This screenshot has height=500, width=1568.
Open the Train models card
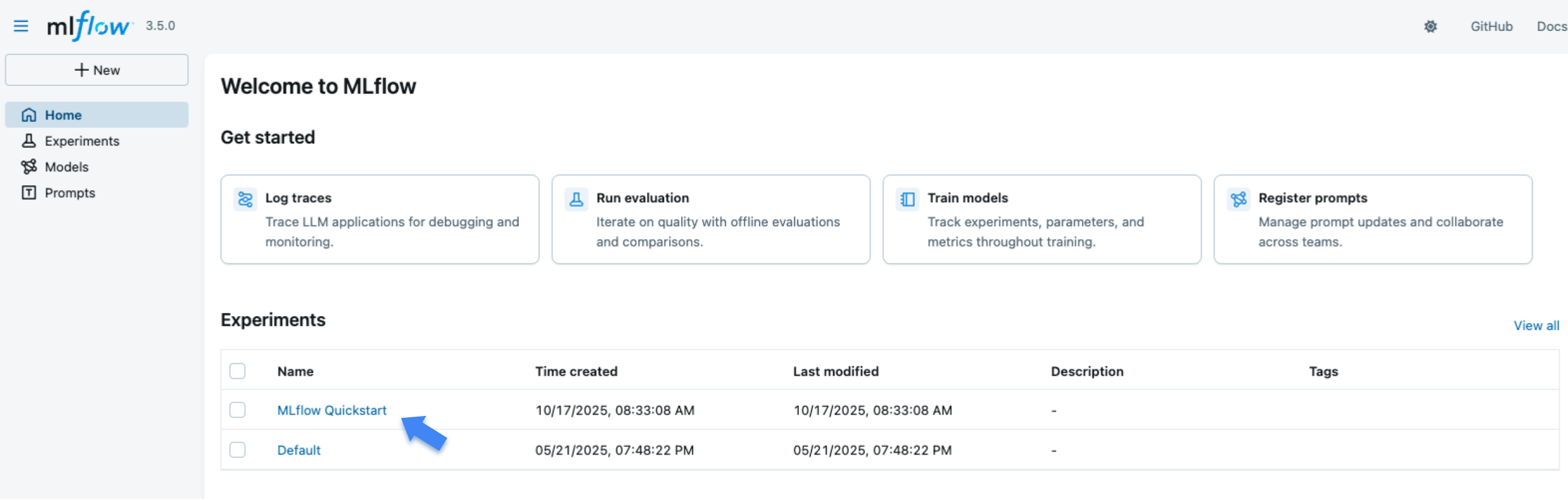[x=1042, y=219]
